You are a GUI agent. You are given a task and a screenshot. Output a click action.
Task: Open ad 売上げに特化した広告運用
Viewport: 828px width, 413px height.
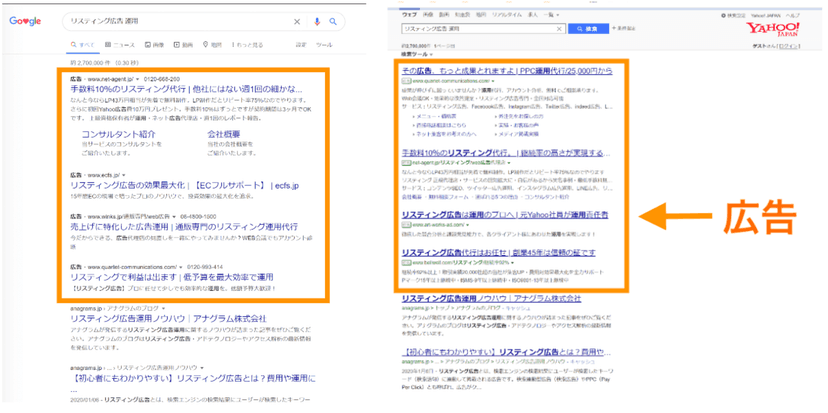[184, 227]
